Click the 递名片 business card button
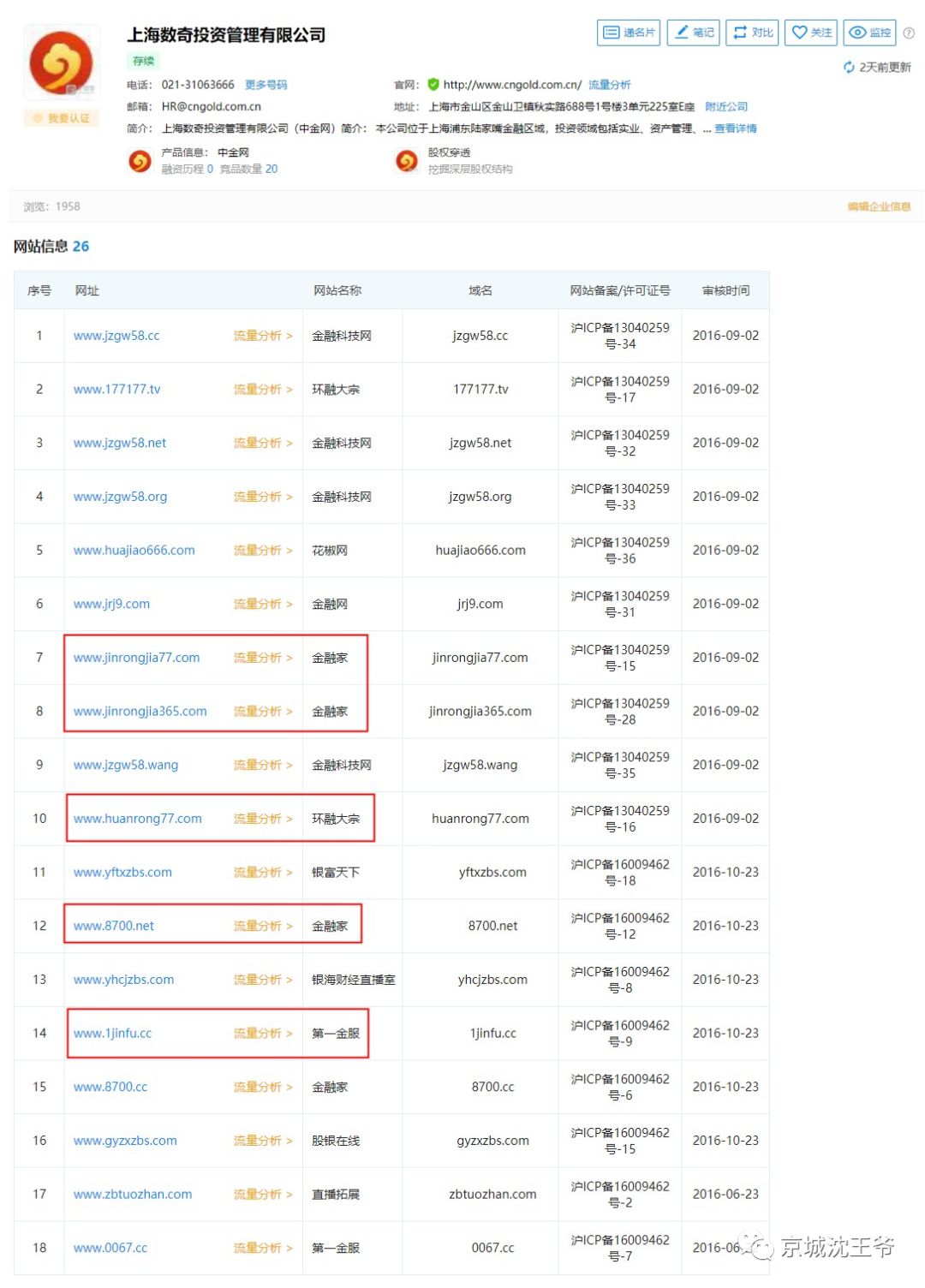 tap(628, 33)
